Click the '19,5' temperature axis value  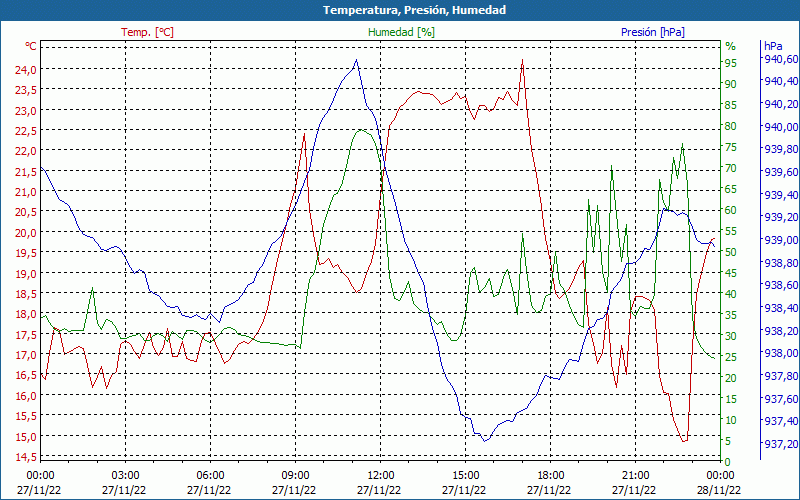pyautogui.click(x=26, y=253)
